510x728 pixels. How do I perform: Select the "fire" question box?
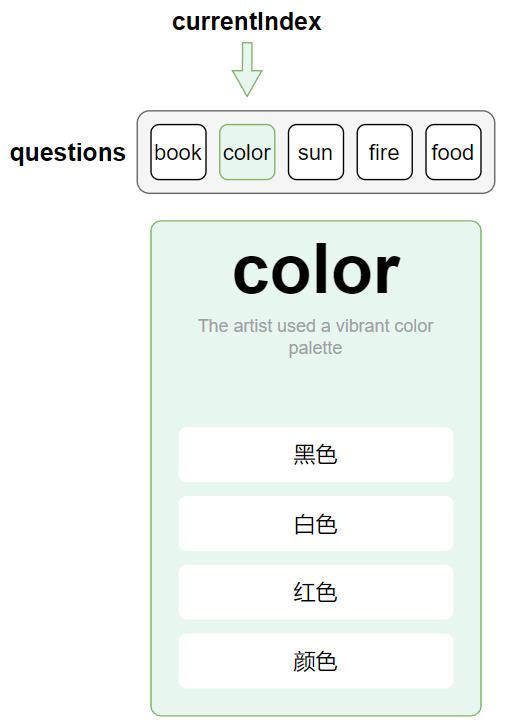[385, 152]
